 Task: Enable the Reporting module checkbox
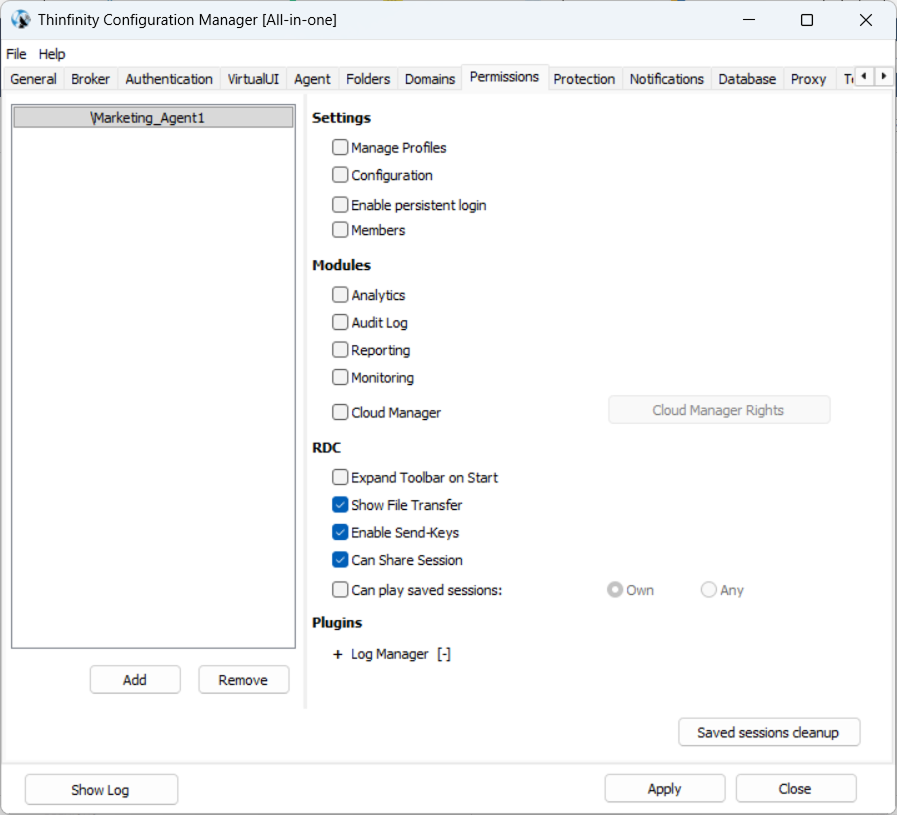point(340,350)
